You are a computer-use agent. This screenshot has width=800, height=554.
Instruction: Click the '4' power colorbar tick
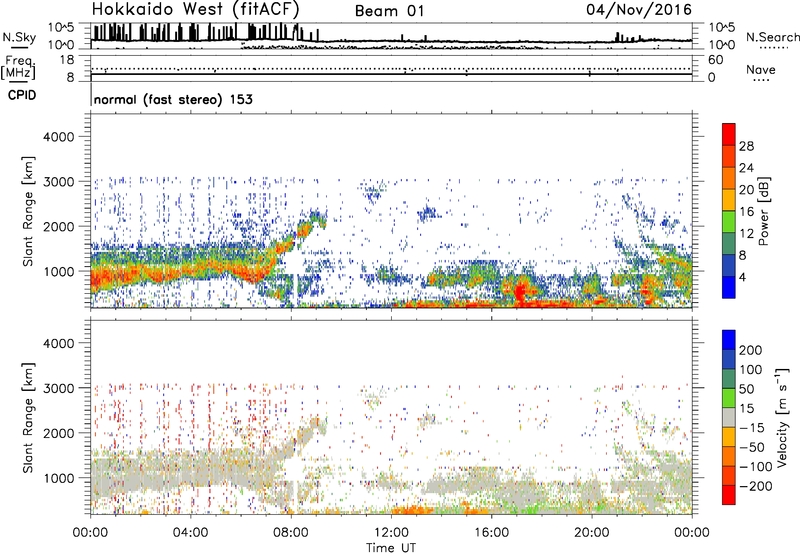pos(742,277)
